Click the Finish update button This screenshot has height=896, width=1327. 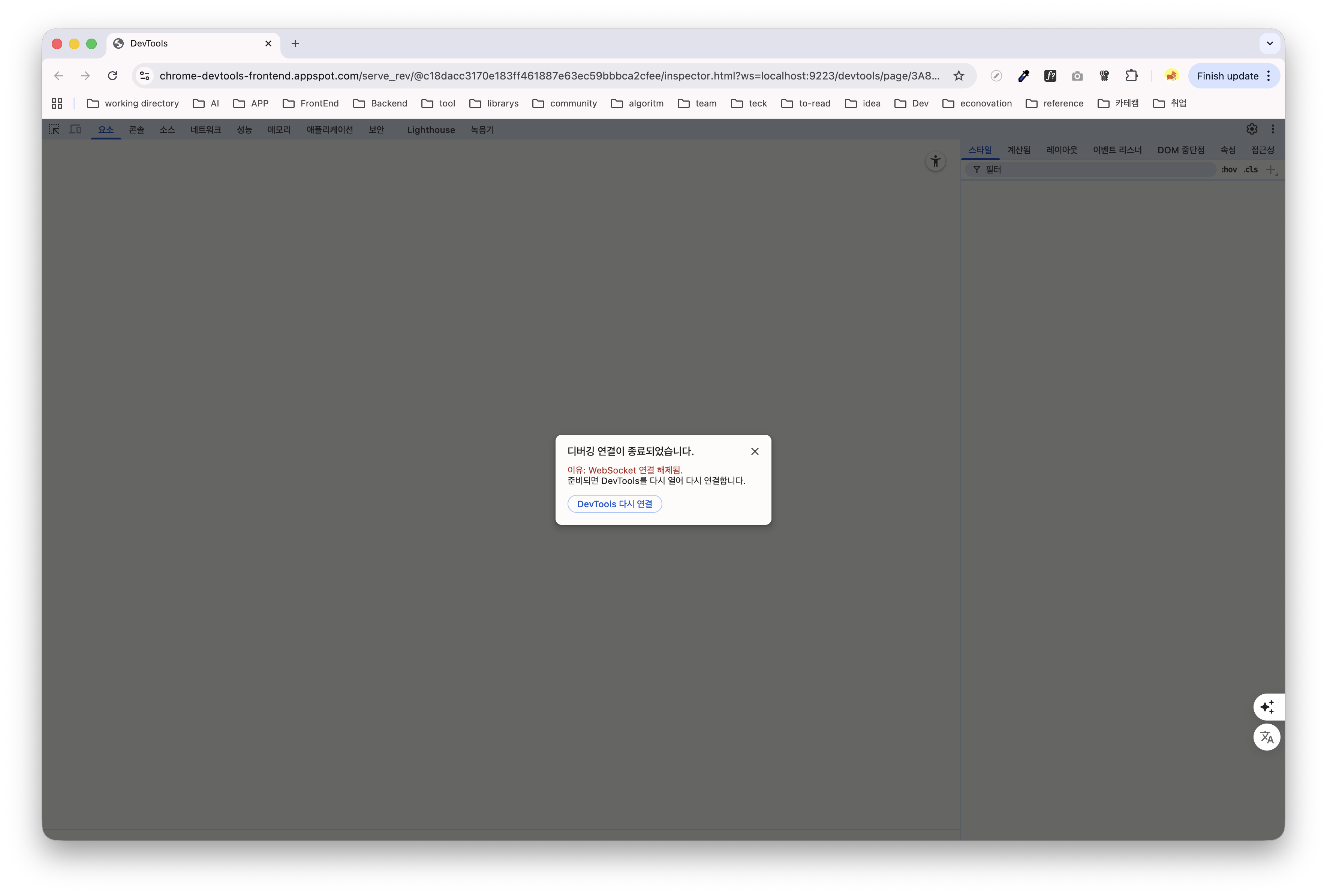coord(1227,76)
